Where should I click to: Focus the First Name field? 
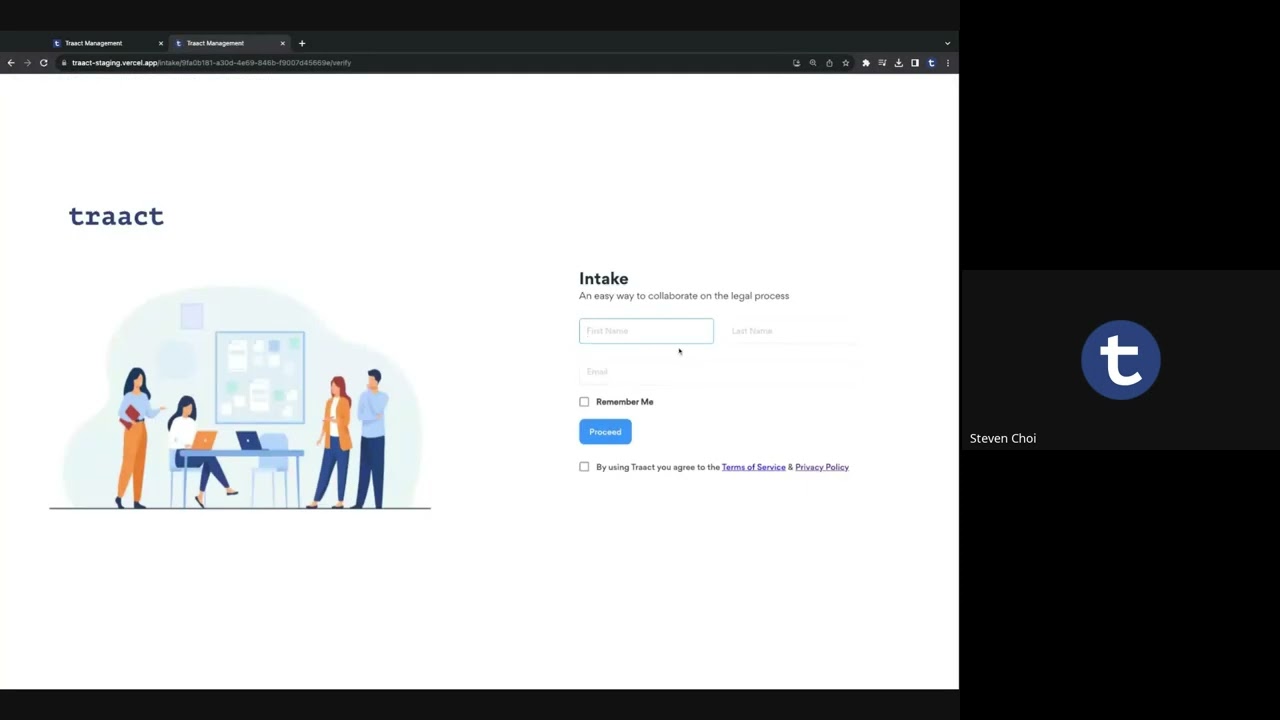(x=646, y=331)
